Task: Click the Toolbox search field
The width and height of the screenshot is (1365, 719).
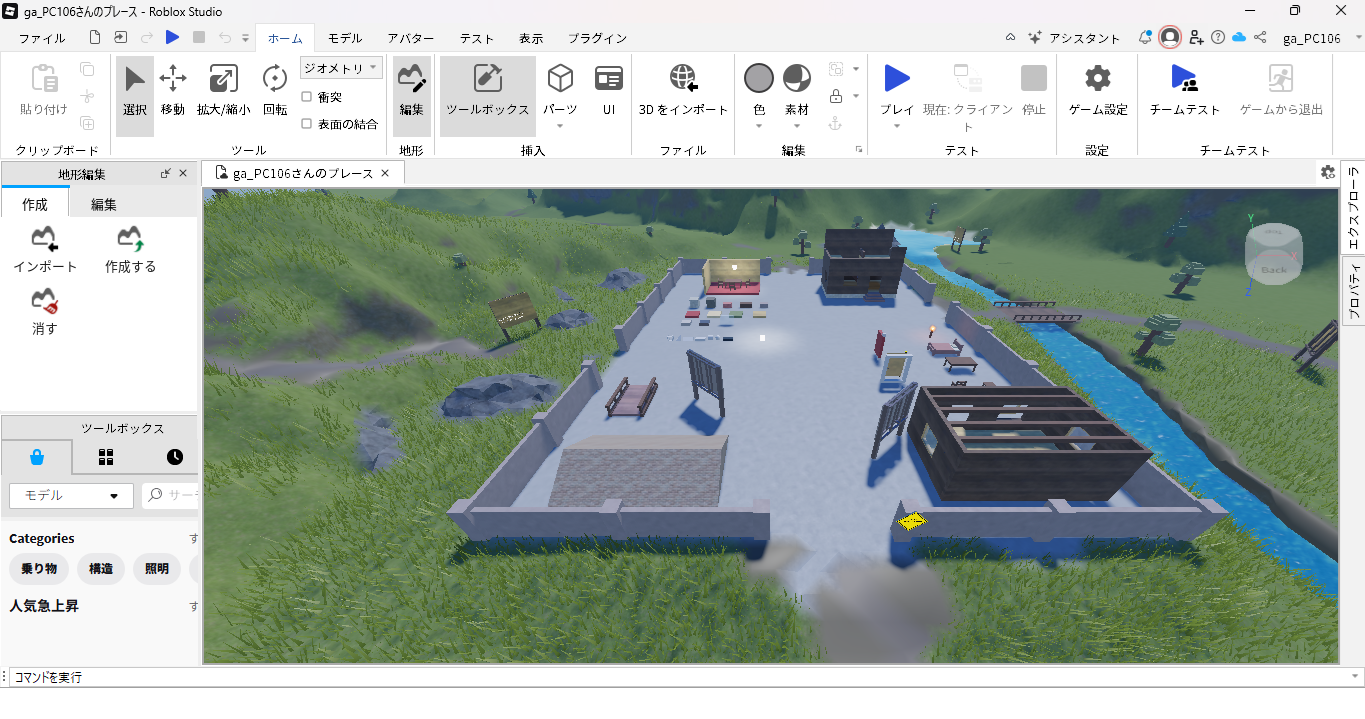Action: [170, 495]
